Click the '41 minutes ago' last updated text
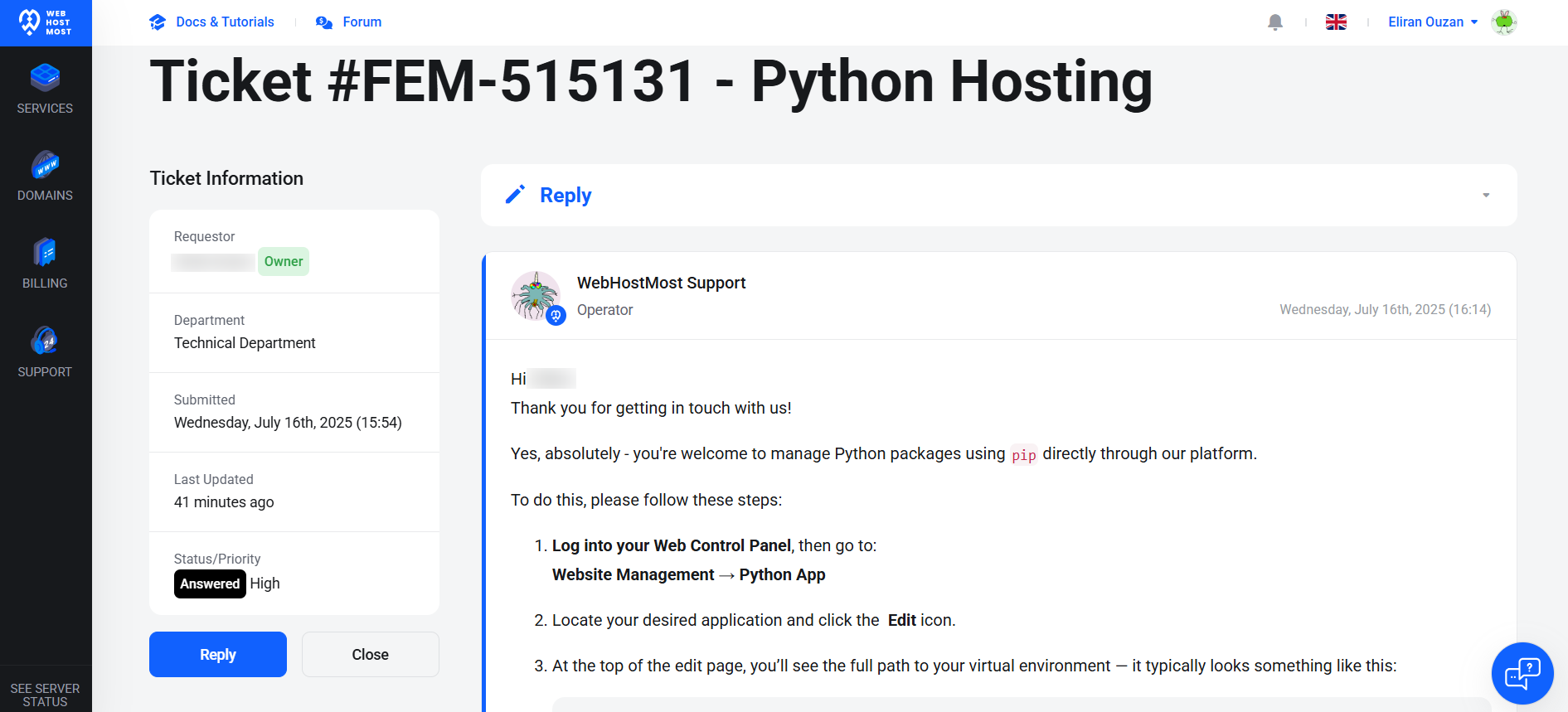The image size is (1568, 712). click(x=224, y=502)
